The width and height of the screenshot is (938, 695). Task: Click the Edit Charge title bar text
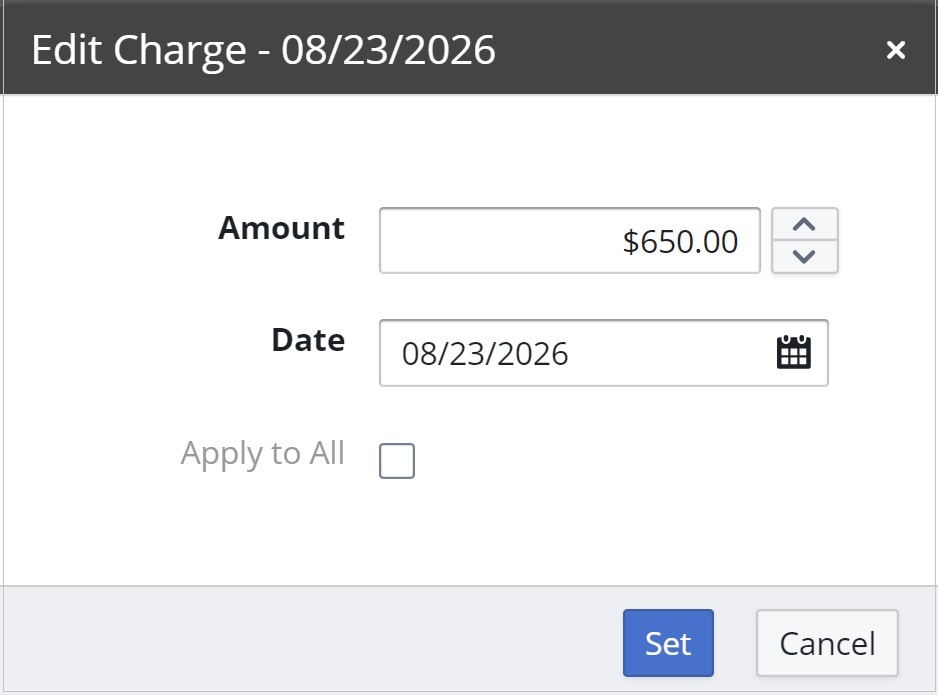click(263, 50)
